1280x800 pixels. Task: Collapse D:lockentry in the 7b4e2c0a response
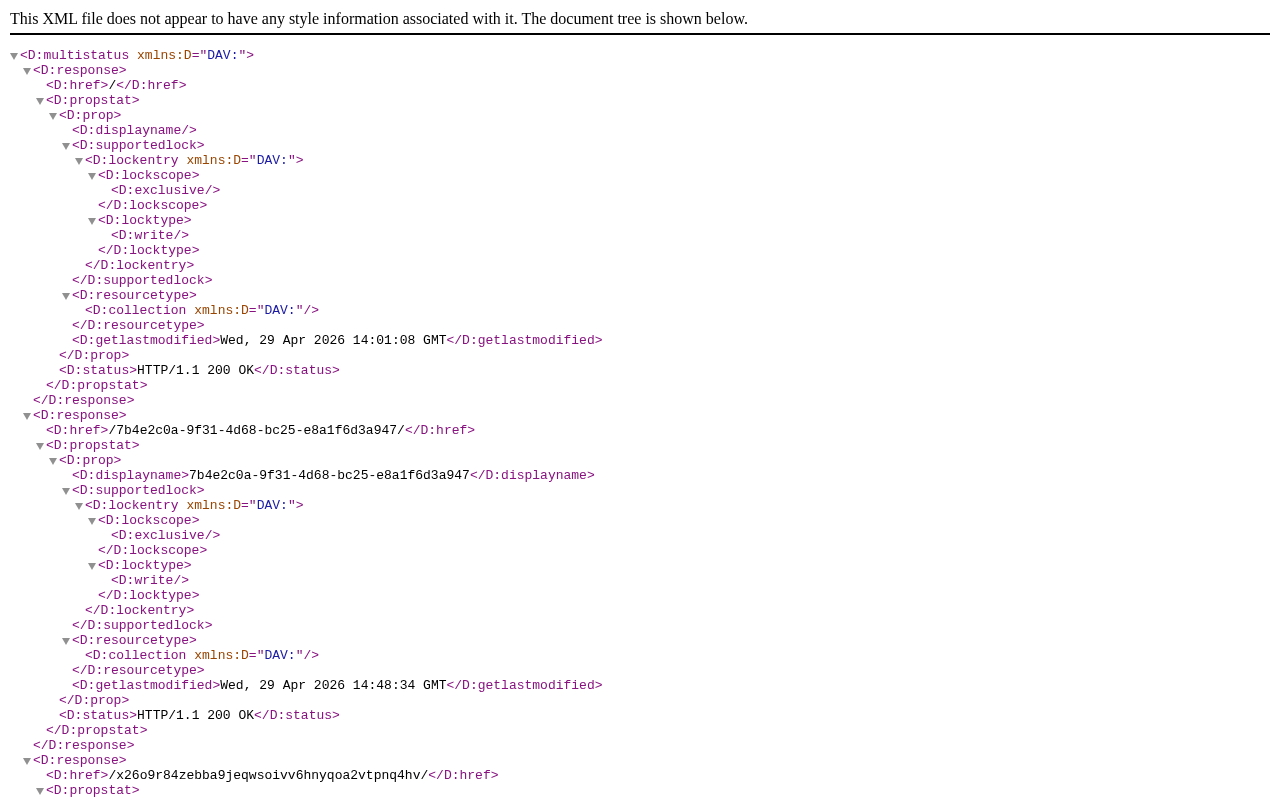click(79, 506)
